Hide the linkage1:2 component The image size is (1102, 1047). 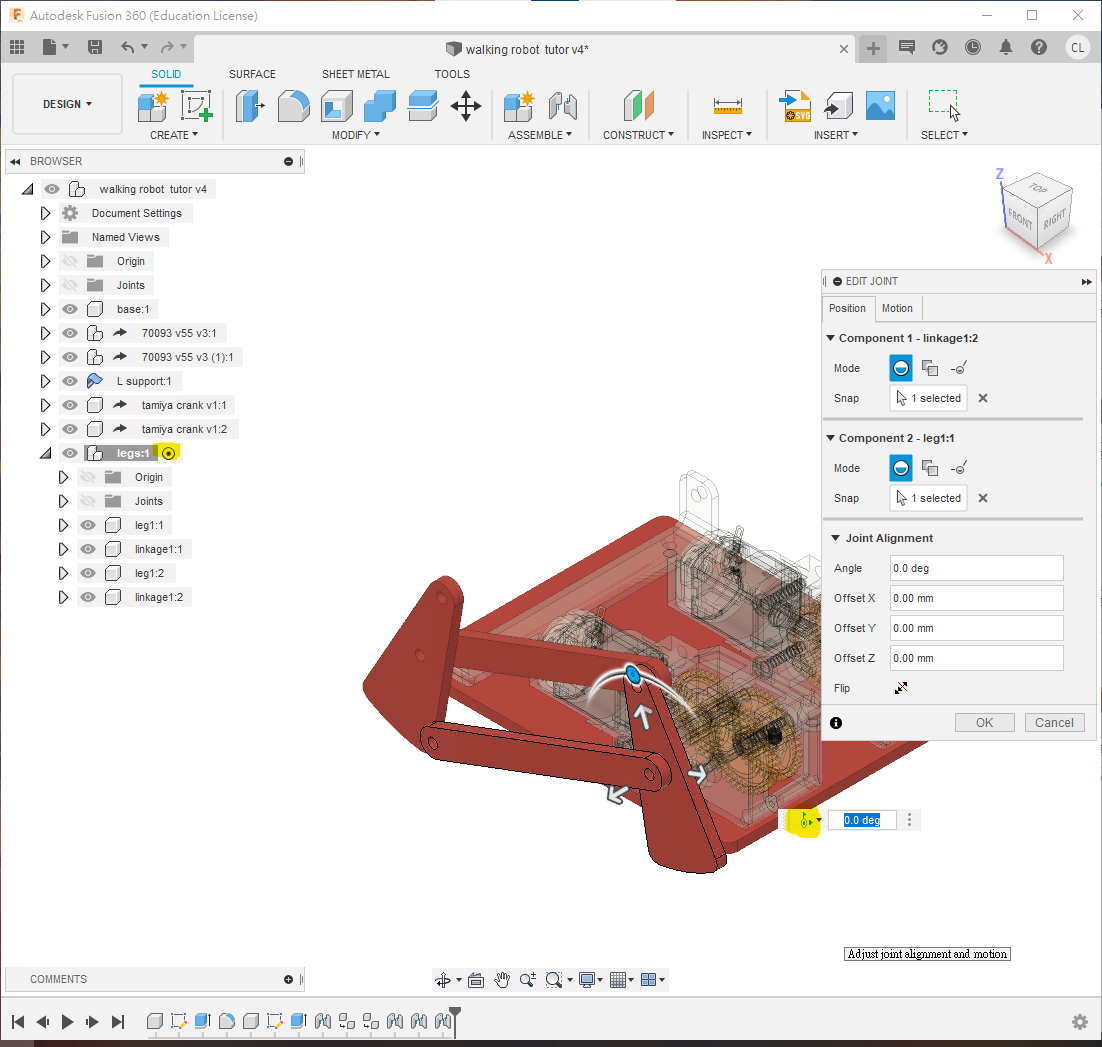[88, 597]
